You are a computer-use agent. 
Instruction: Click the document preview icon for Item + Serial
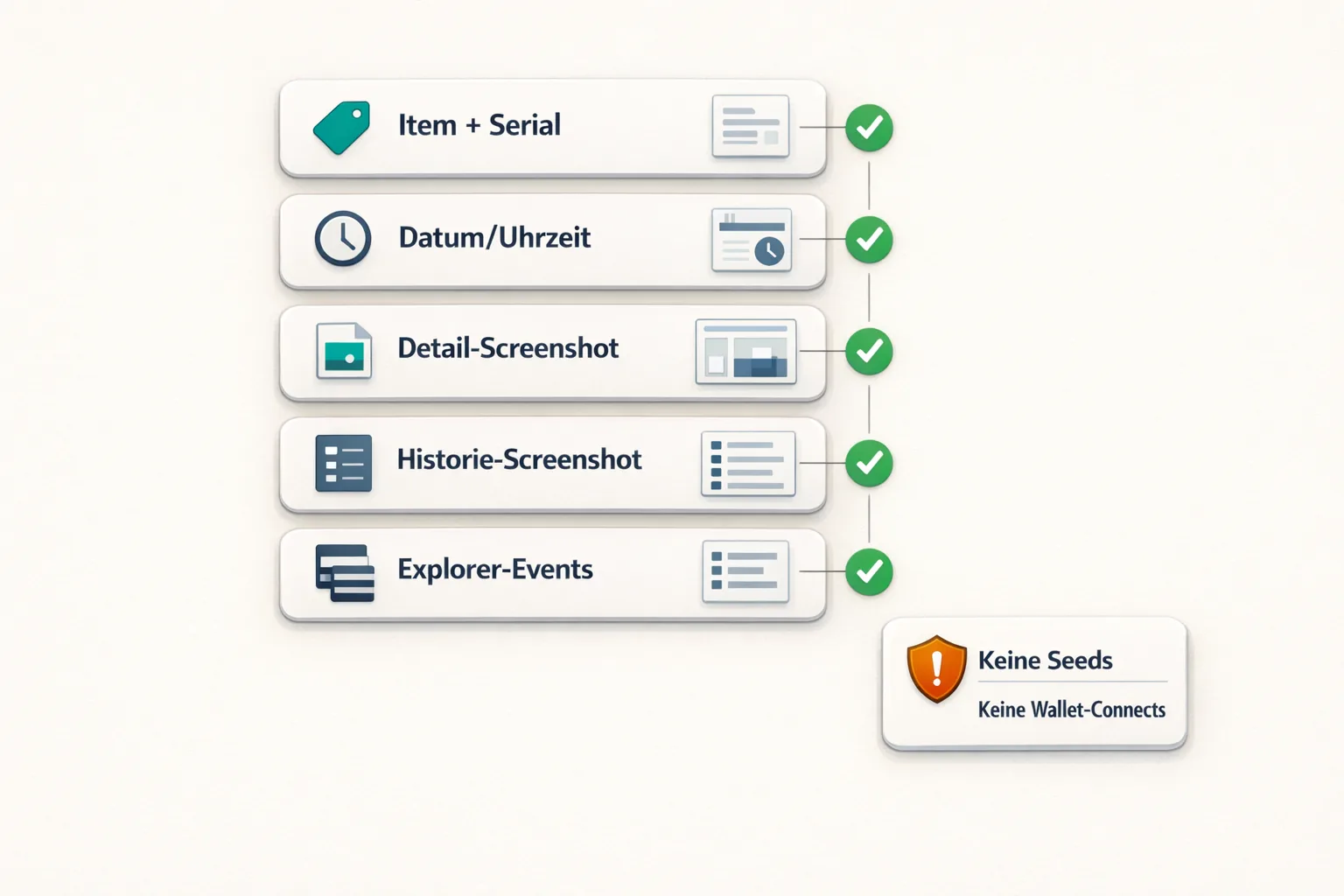[x=751, y=125]
